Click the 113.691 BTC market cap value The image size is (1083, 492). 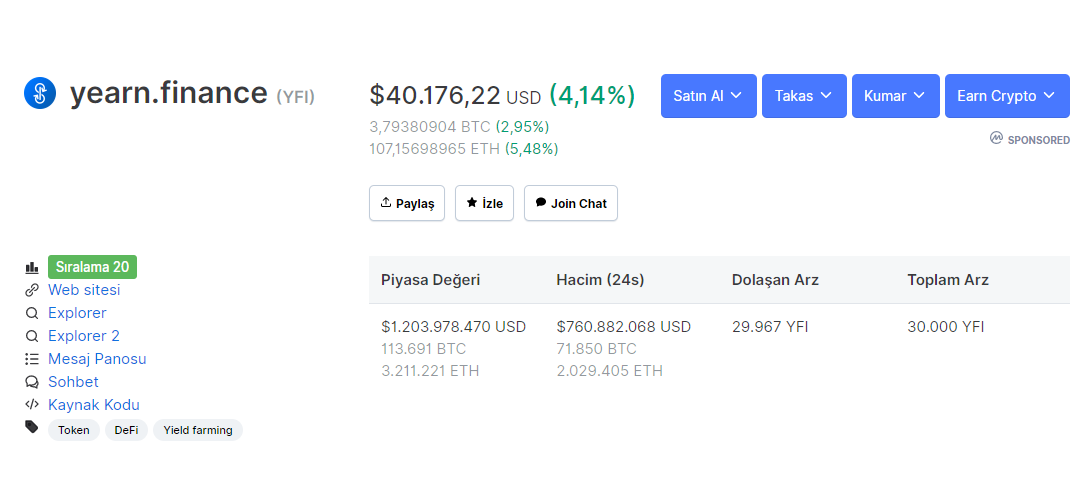(x=423, y=349)
